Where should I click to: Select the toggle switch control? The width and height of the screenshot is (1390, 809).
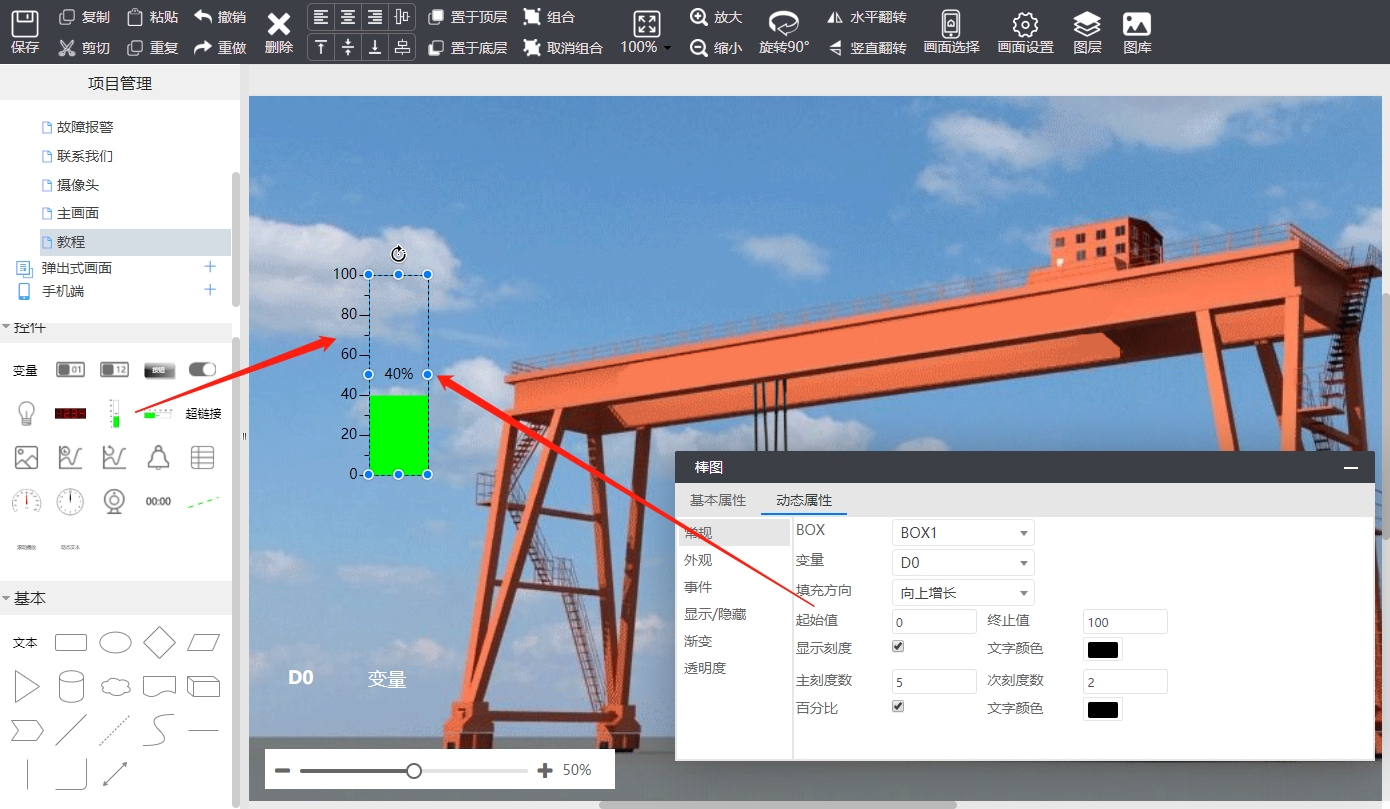202,369
